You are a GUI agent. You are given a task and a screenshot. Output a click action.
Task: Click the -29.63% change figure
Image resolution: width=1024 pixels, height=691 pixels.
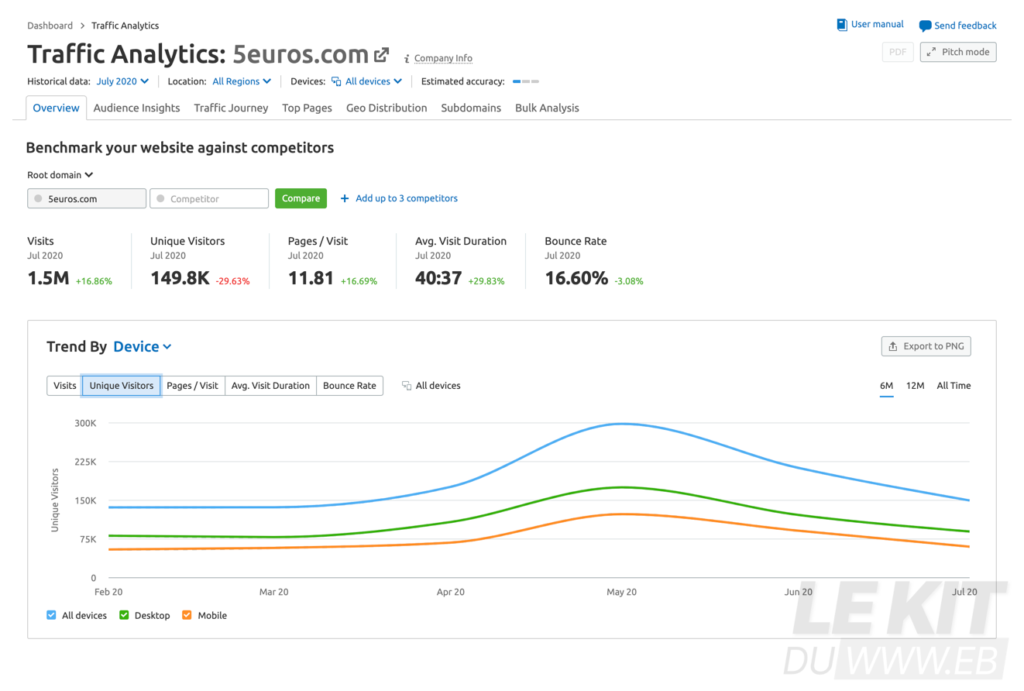(232, 281)
